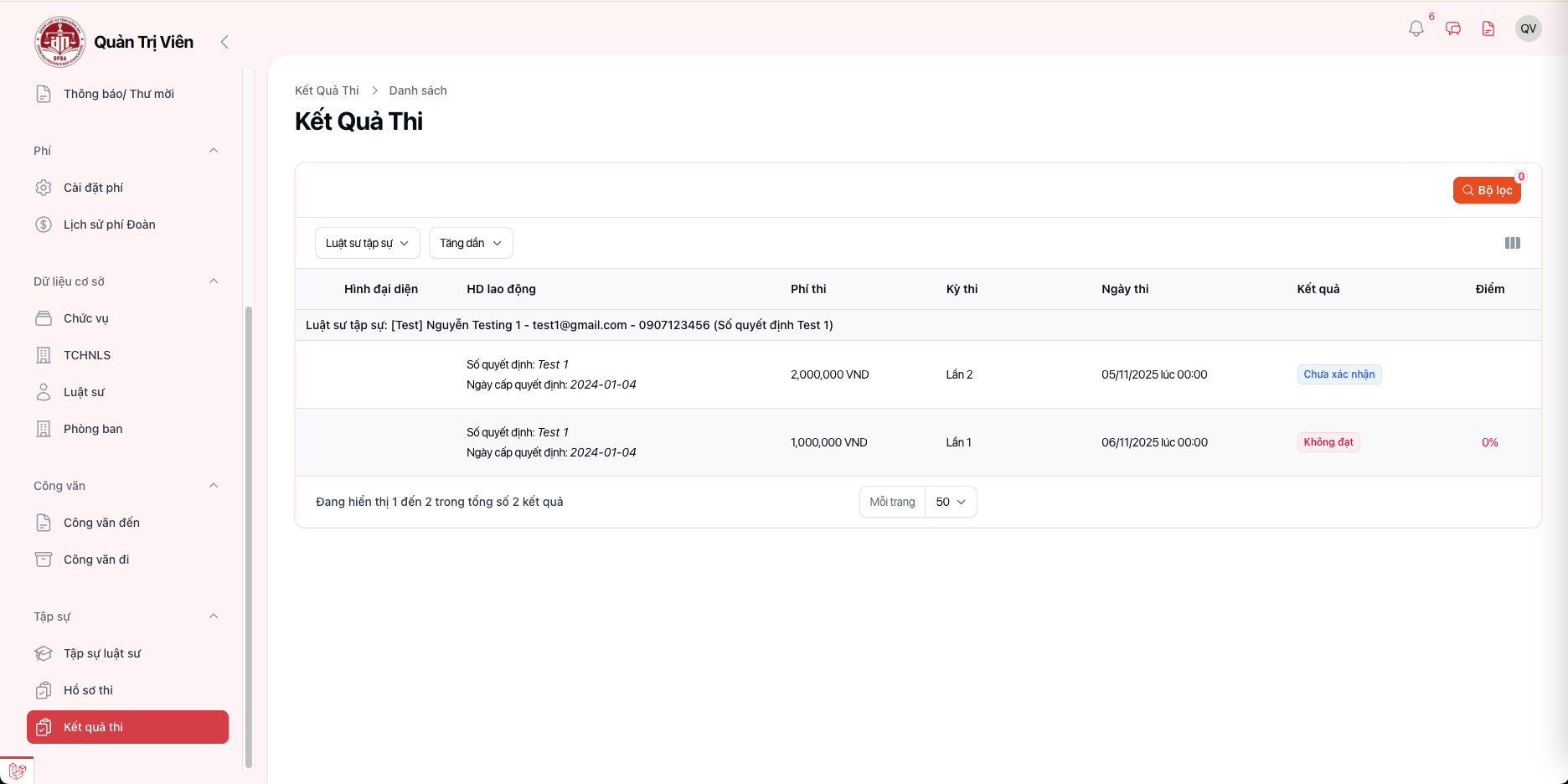Open the Luật sư tập sự grouping dropdown
Screen dimensions: 1568x784
pos(367,243)
